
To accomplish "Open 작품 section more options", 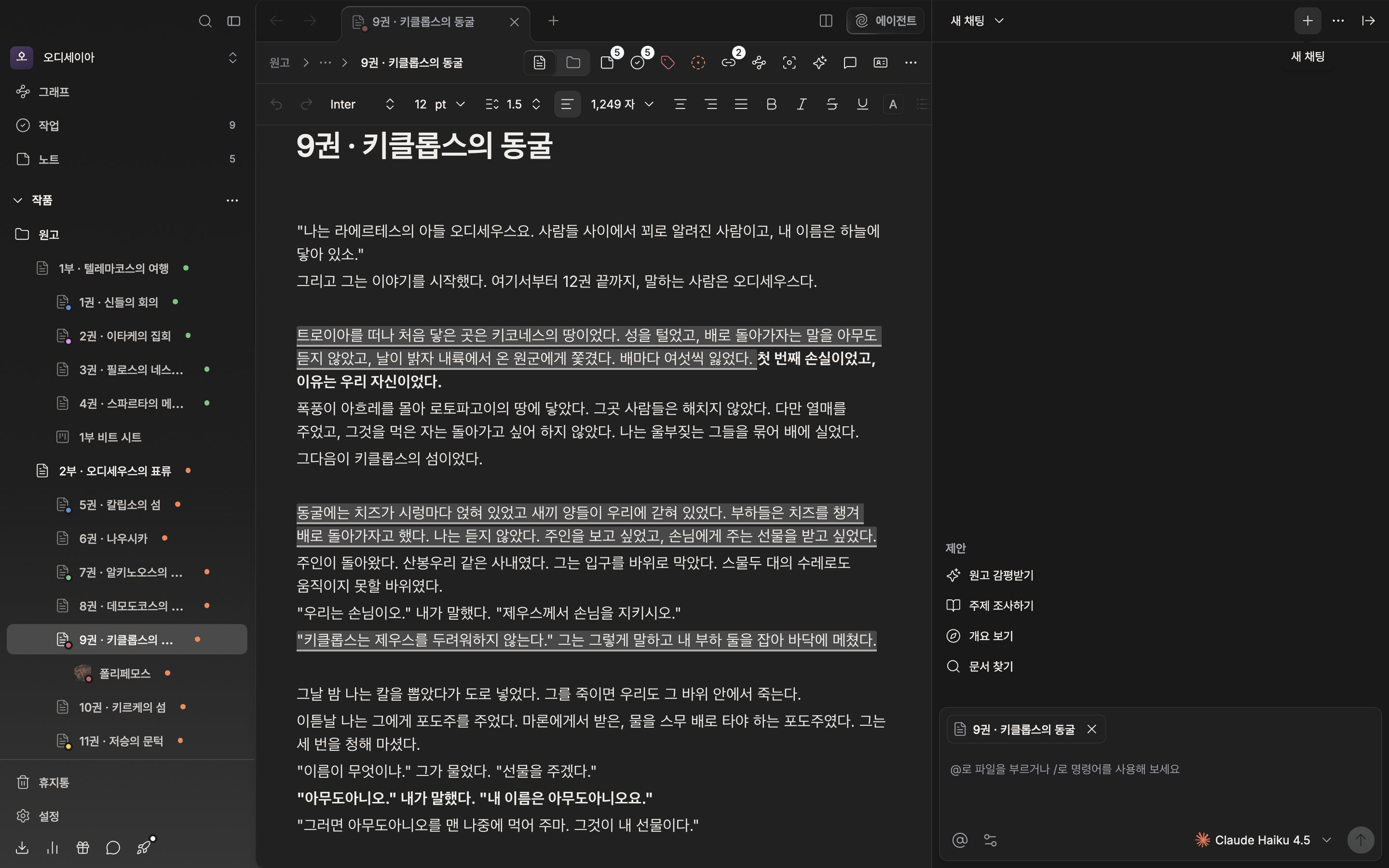I will point(232,200).
